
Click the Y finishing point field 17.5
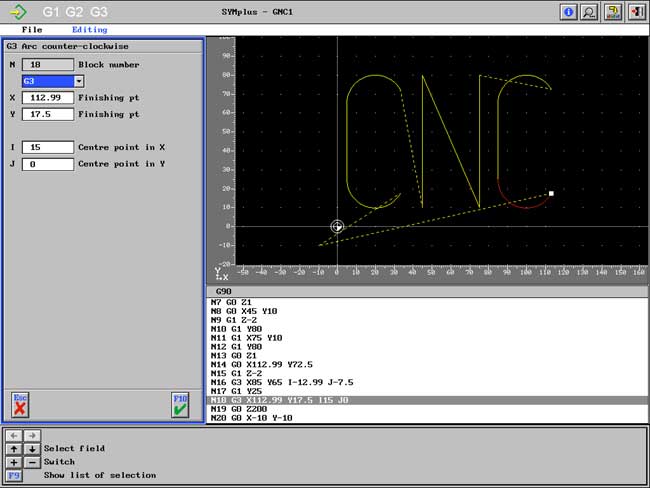[47, 115]
